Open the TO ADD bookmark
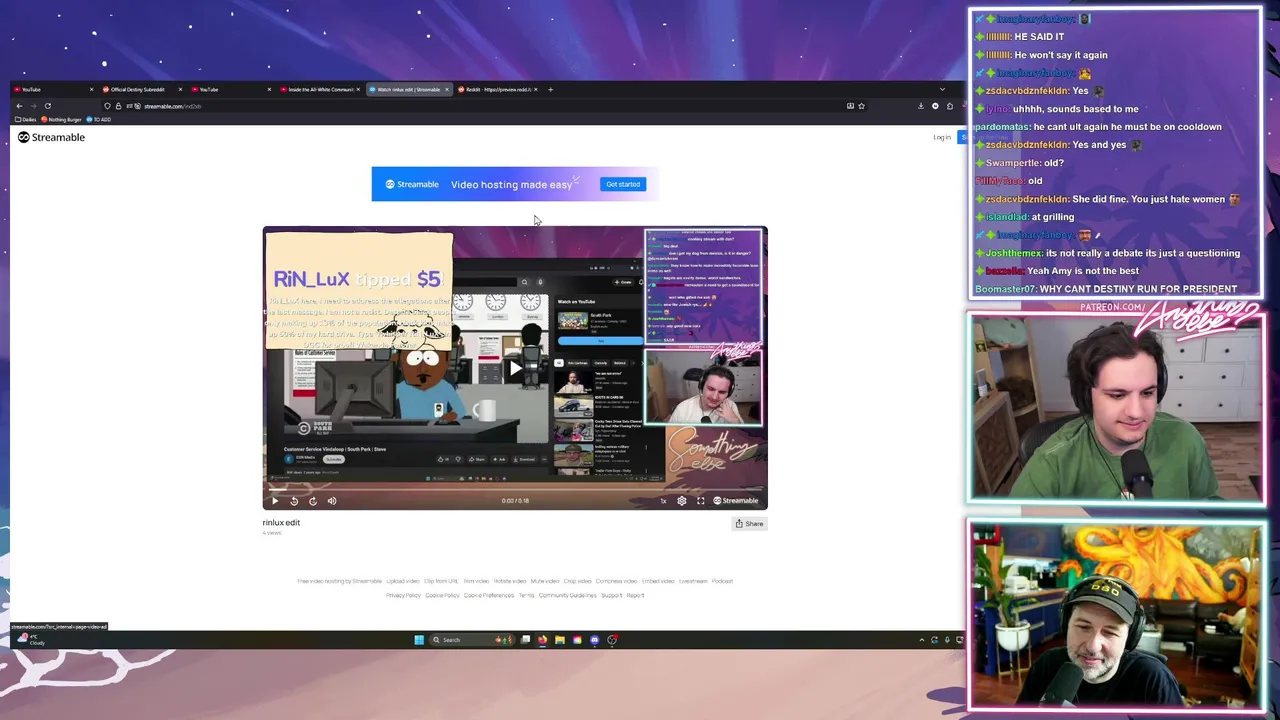The image size is (1280, 720). coord(99,120)
